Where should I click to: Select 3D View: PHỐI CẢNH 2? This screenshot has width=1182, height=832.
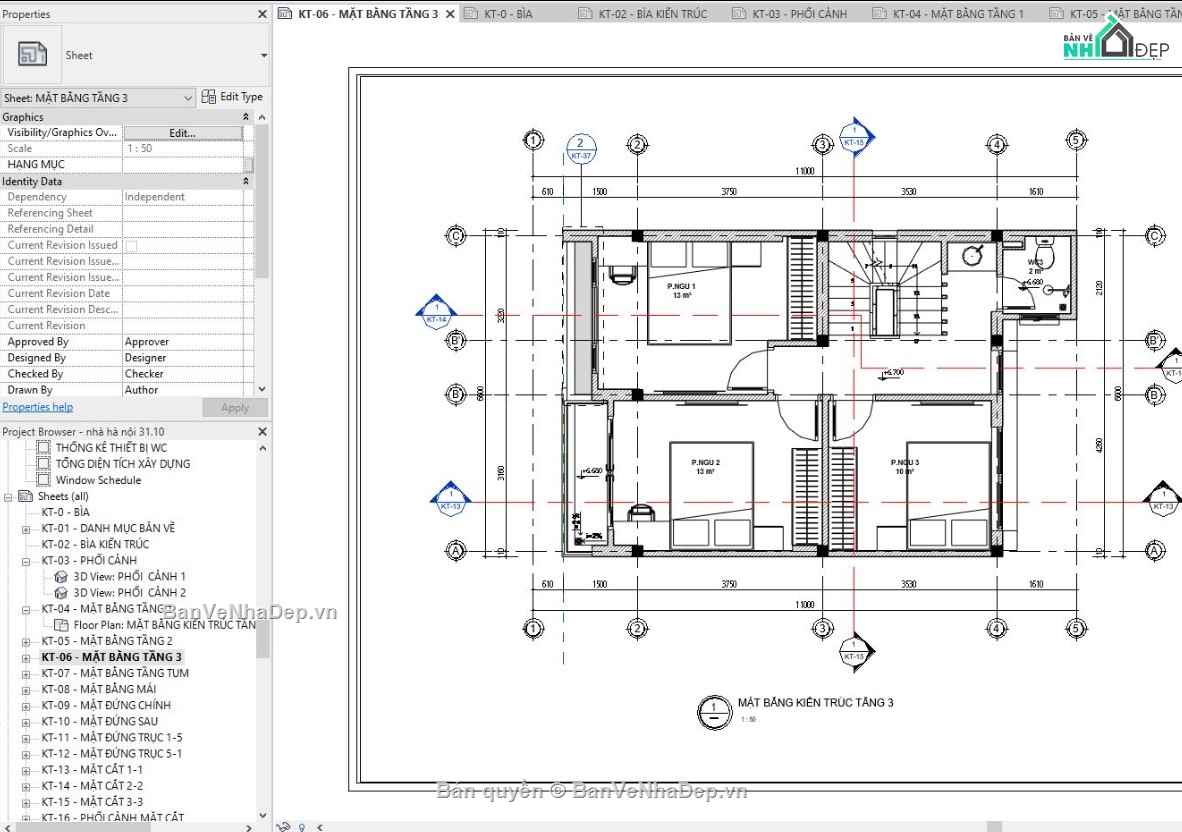130,593
